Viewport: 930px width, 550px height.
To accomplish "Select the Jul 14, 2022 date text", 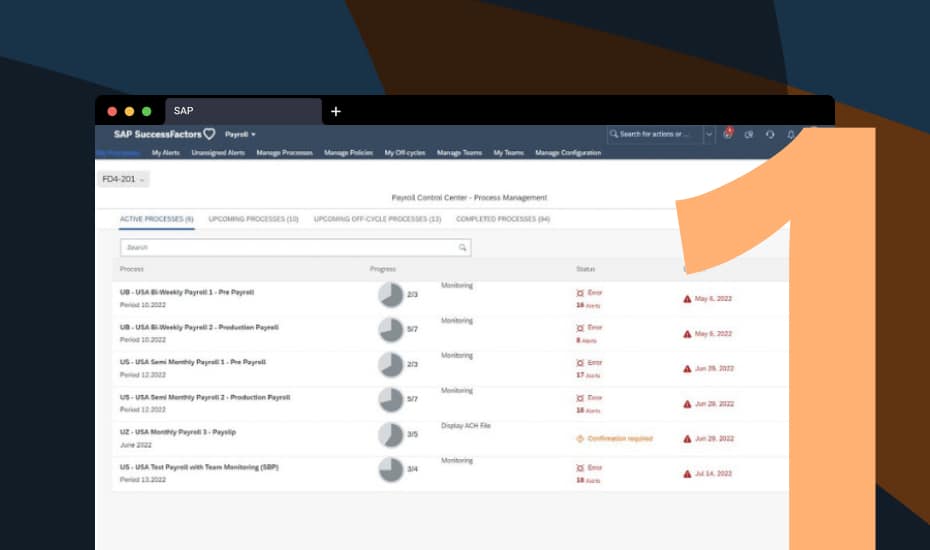I will click(713, 473).
